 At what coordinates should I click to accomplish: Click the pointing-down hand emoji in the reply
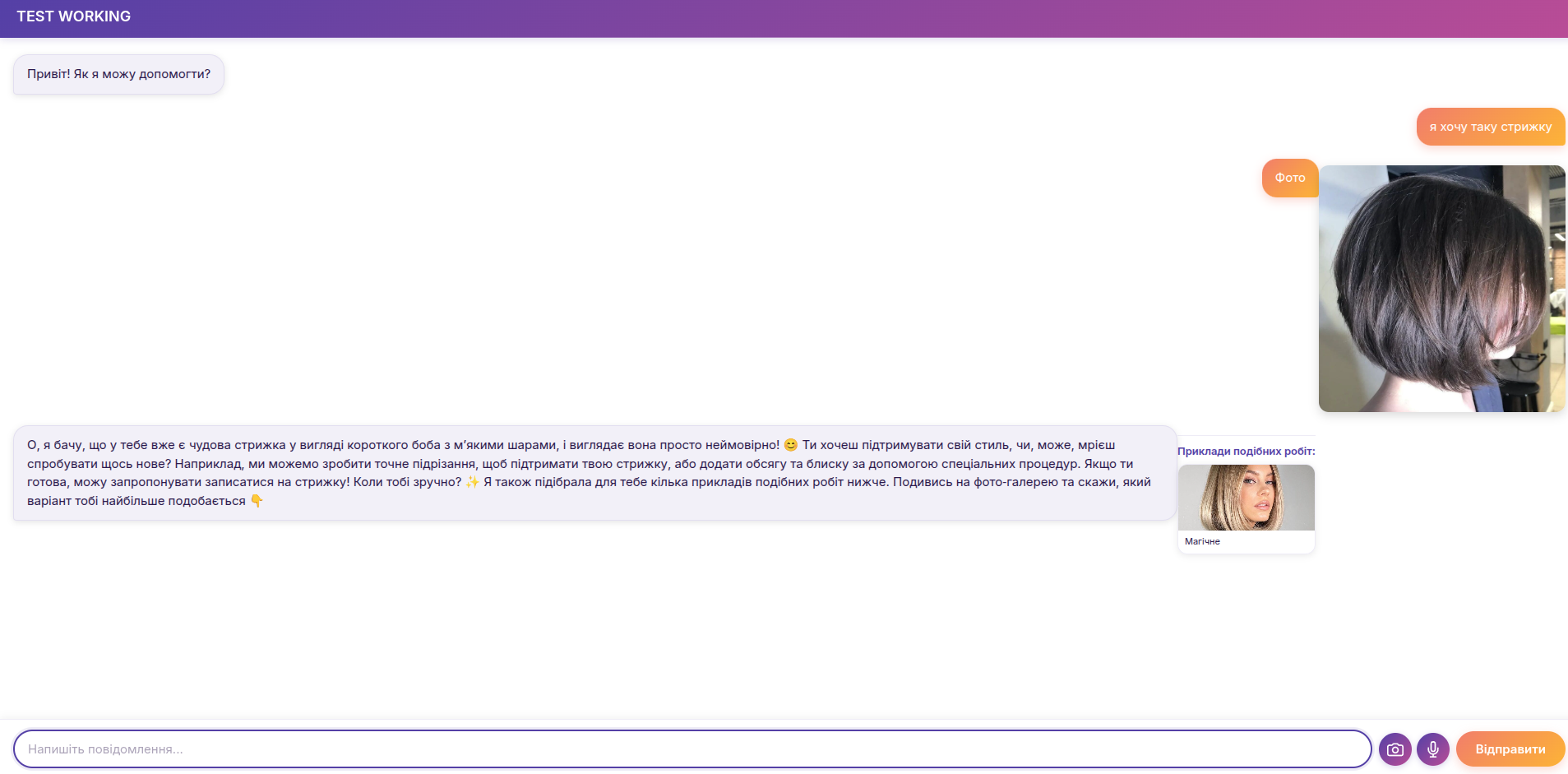coord(257,501)
